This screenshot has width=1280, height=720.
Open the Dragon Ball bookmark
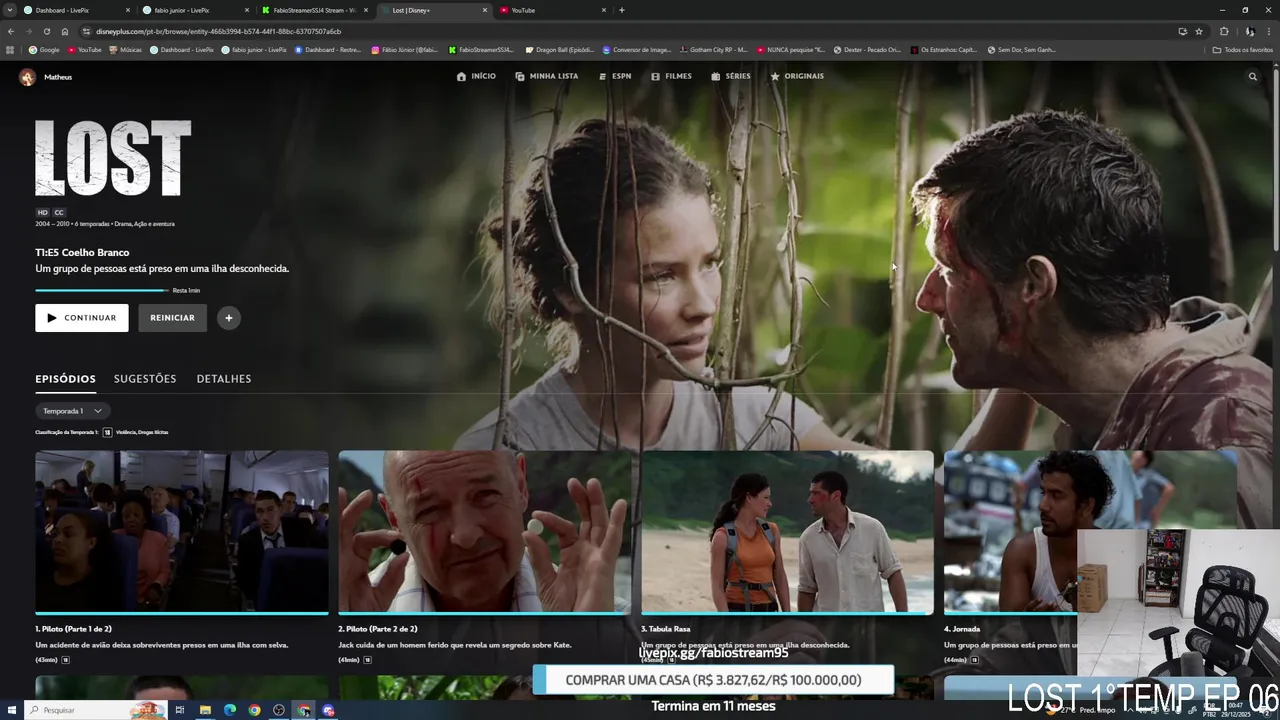(559, 50)
